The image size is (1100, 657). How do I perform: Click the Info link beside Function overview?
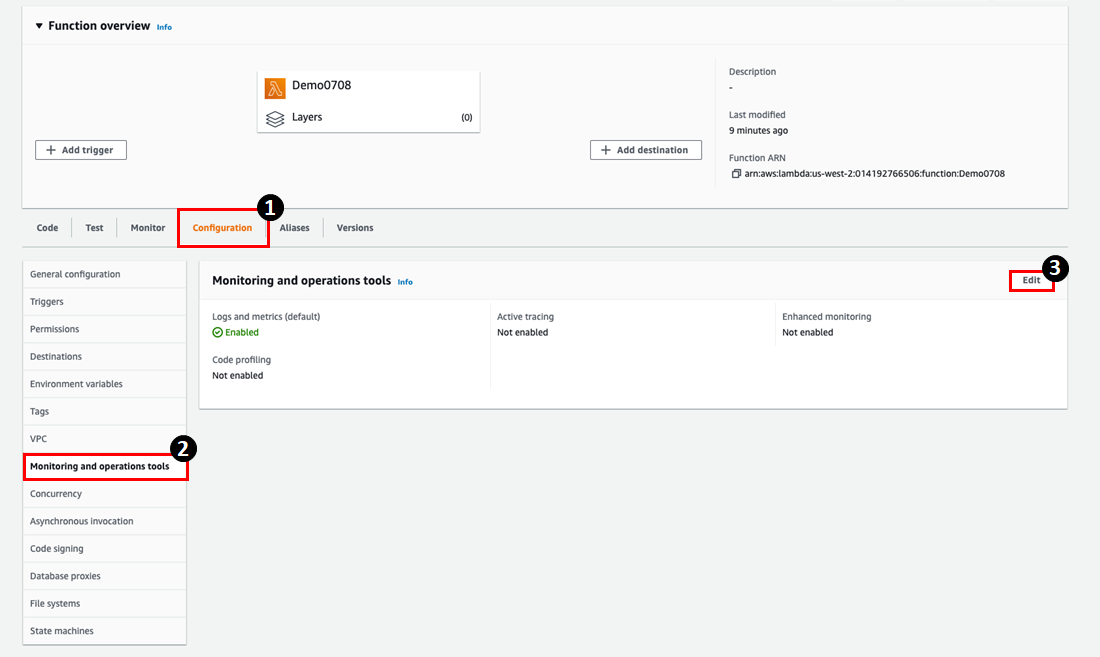point(163,26)
